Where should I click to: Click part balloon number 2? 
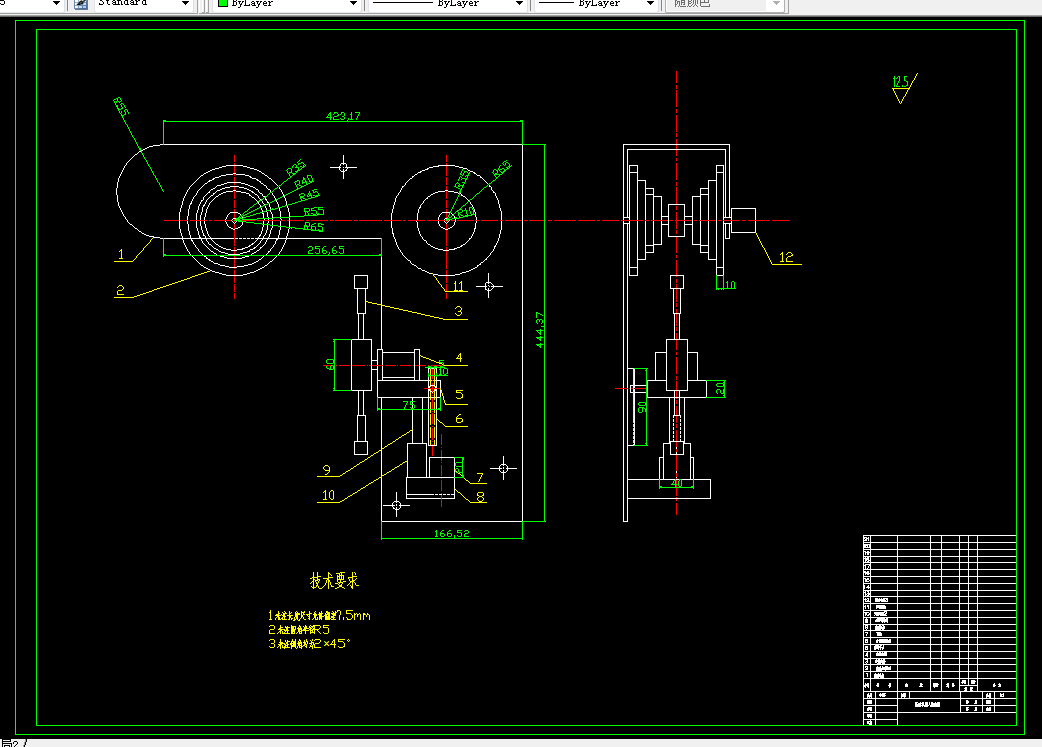120,290
